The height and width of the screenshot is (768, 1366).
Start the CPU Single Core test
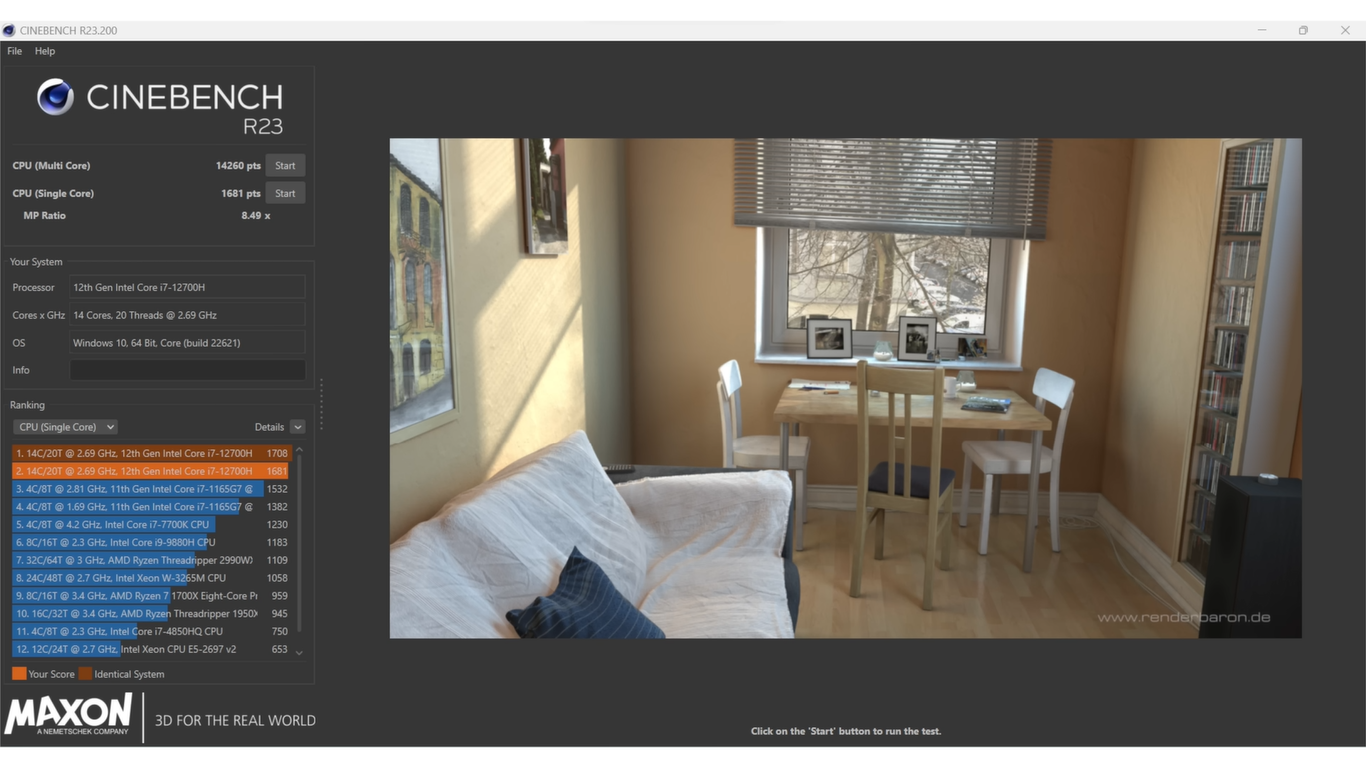[285, 193]
